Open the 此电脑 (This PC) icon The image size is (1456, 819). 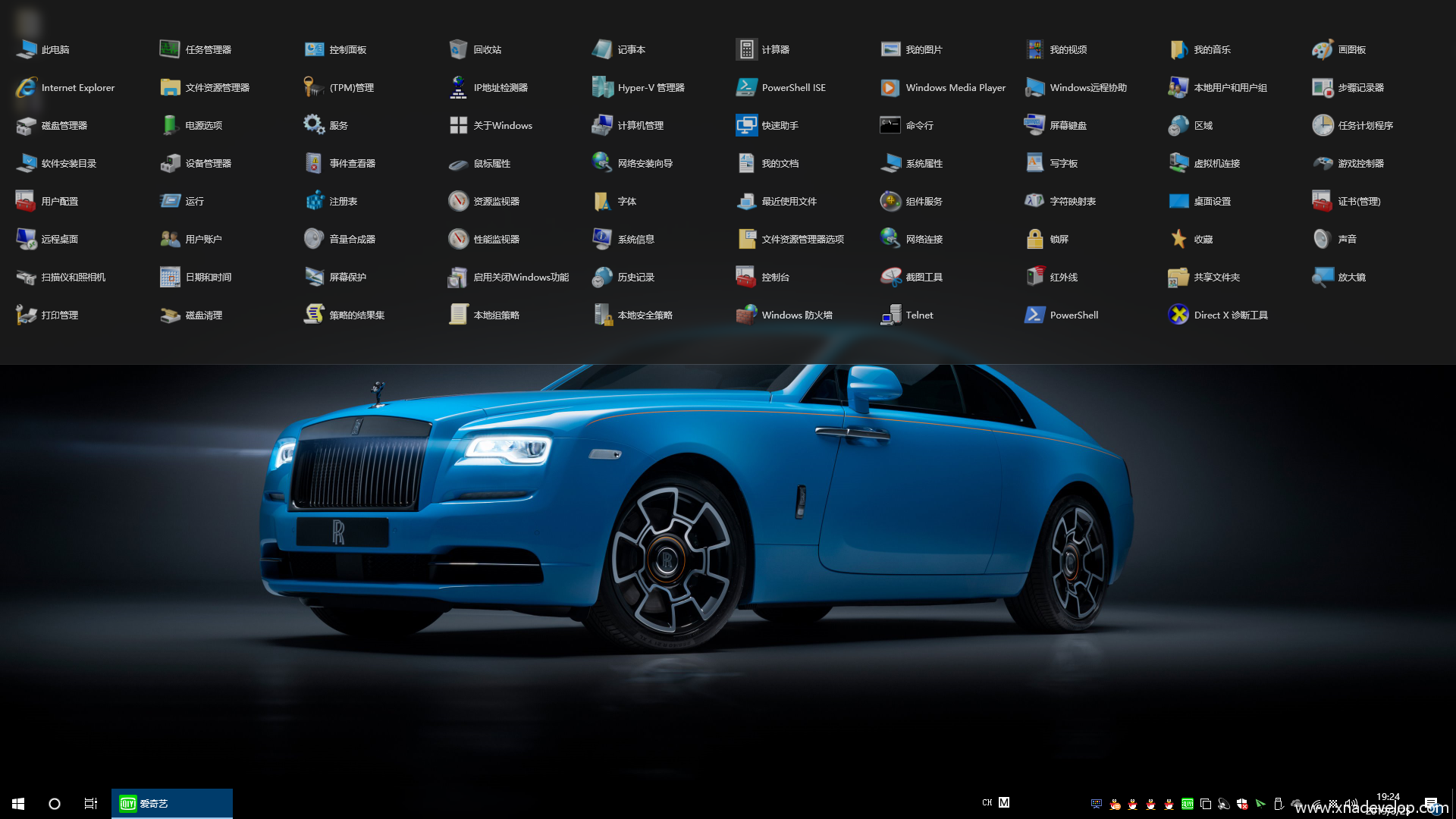coord(27,49)
